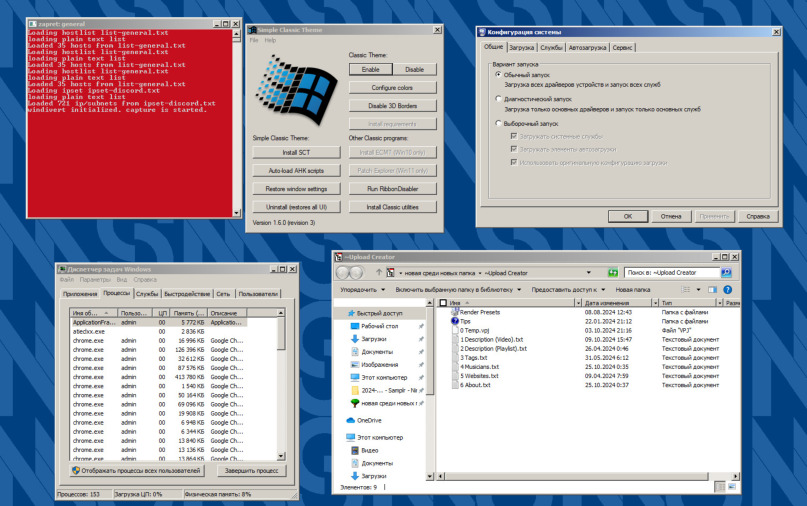Click the up arrow navigation icon in Explorer
This screenshot has height=506, width=807.
pos(378,272)
